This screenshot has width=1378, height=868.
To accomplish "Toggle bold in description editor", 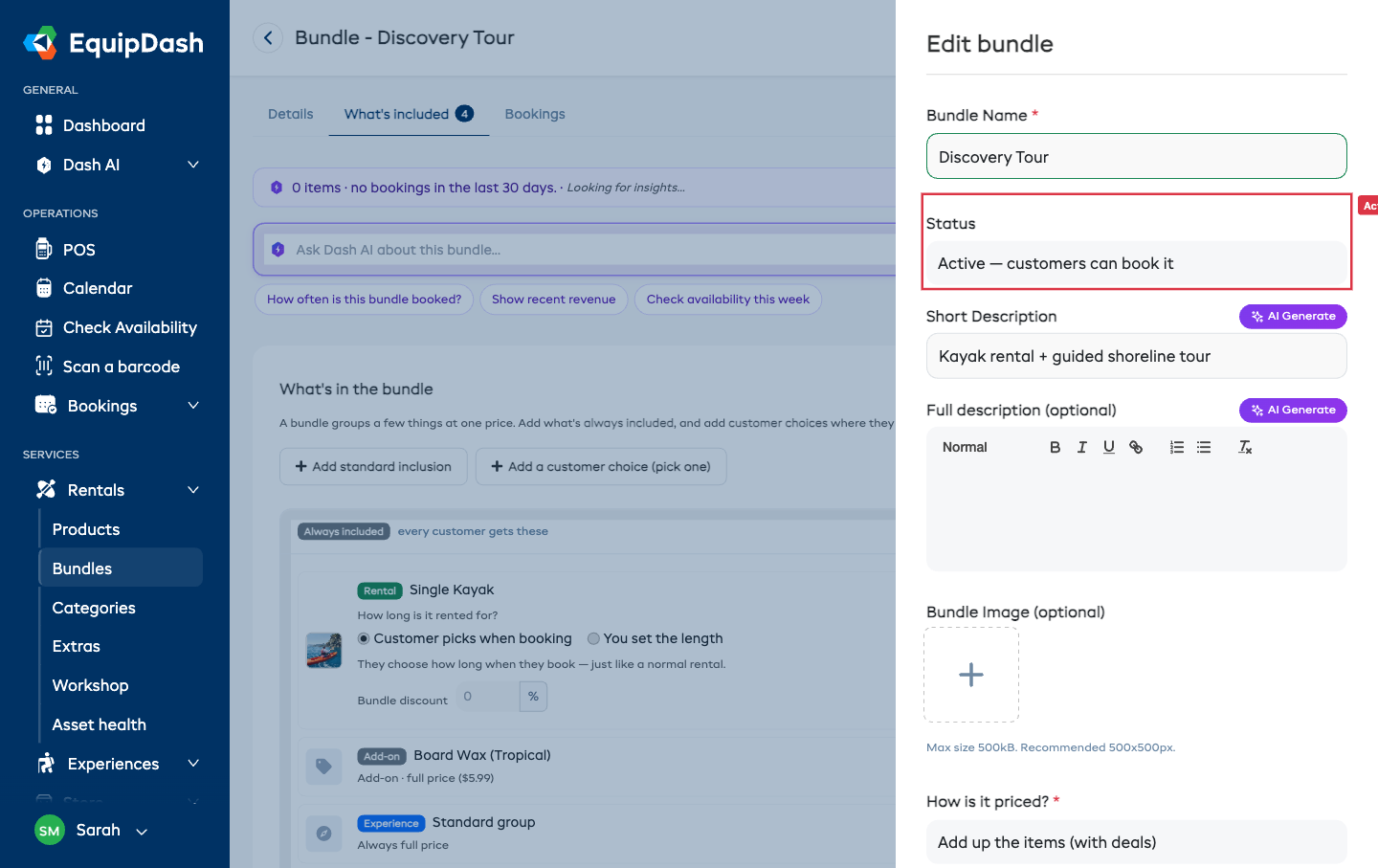I will pyautogui.click(x=1055, y=447).
